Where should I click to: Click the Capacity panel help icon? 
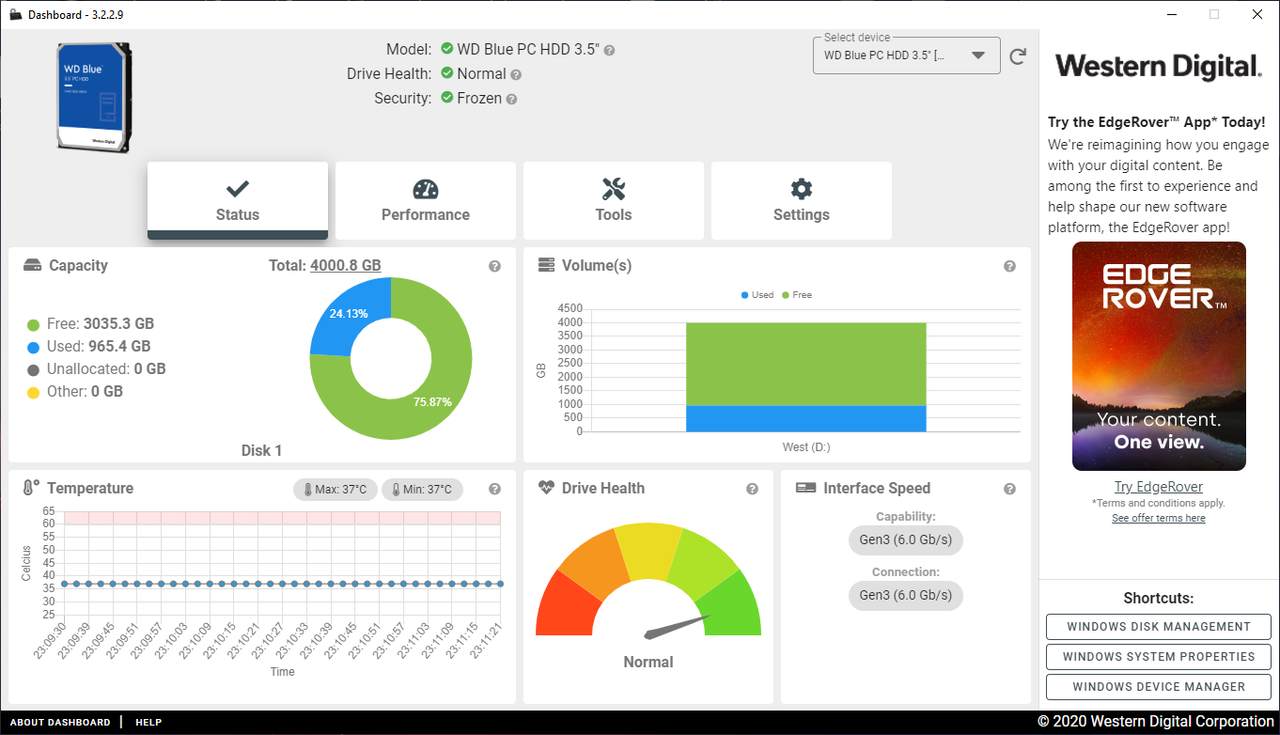[494, 266]
